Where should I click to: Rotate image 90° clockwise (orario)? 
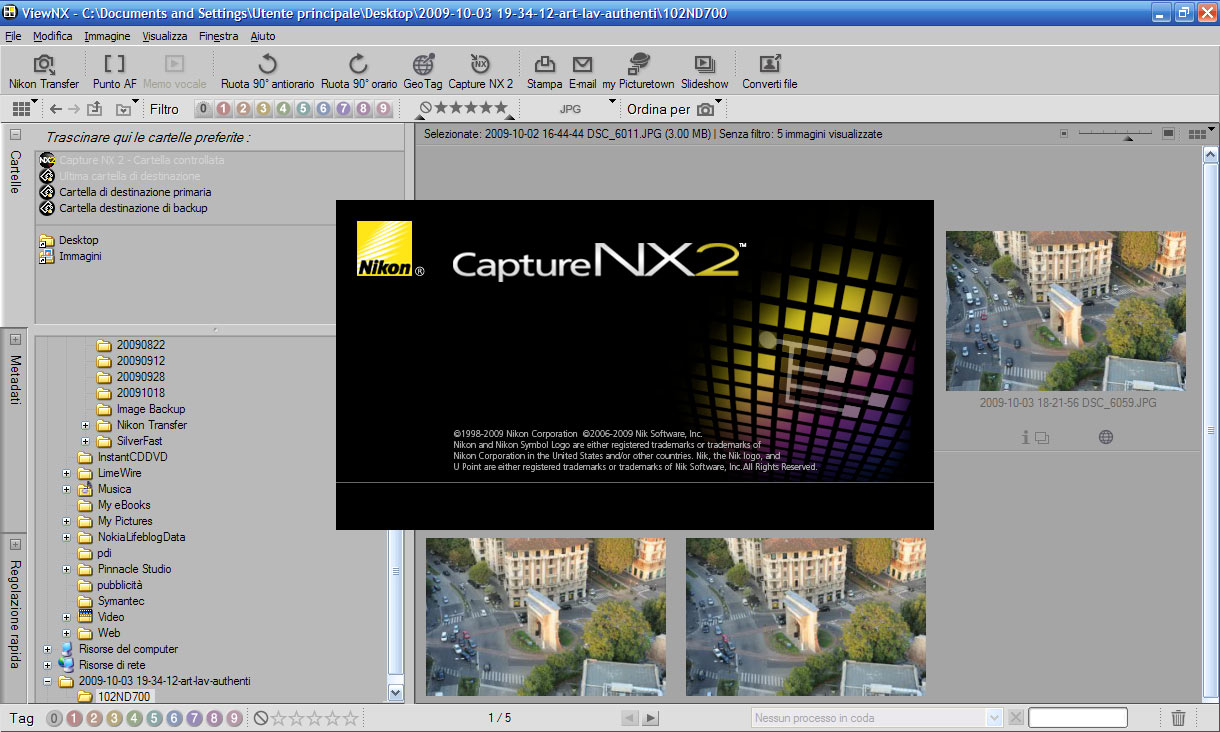tap(358, 72)
